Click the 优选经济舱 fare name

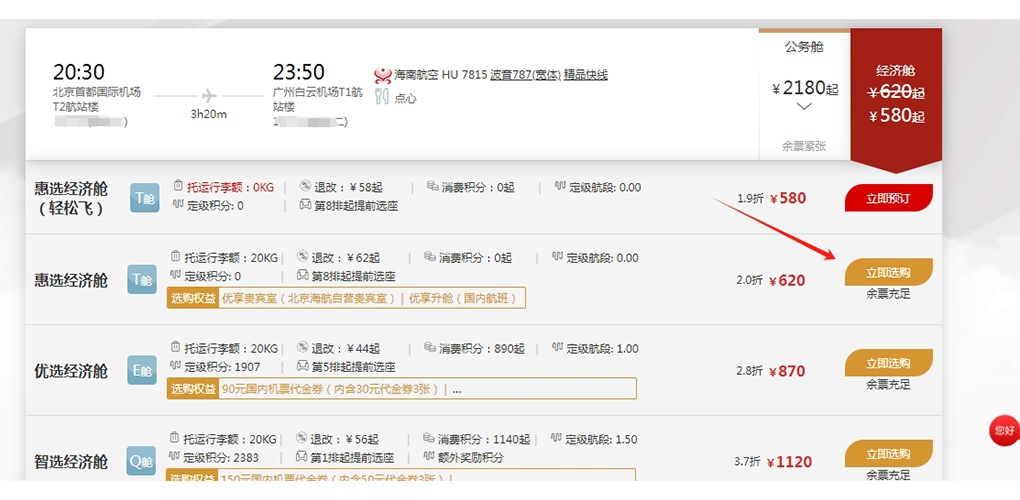click(71, 371)
